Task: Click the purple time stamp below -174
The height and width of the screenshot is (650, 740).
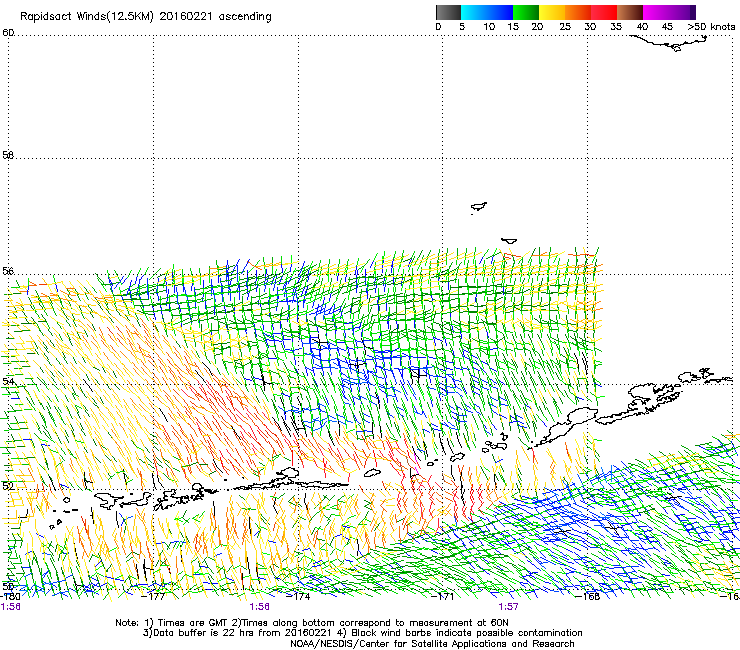Action: (x=260, y=607)
